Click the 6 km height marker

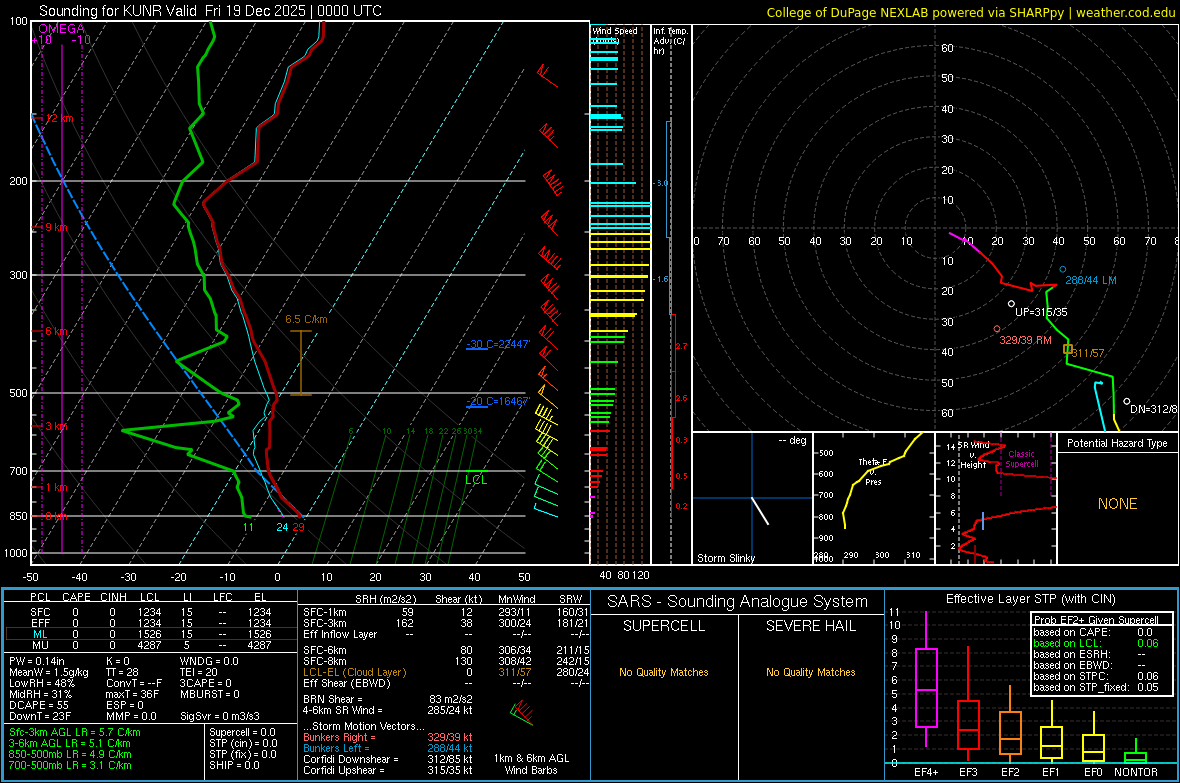56,331
